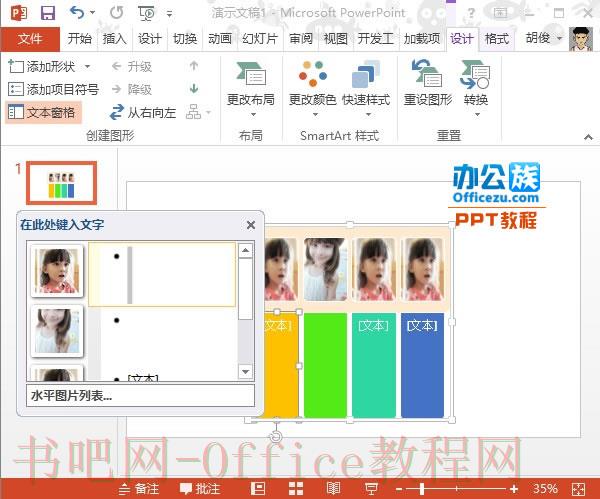
Task: Click 重设图形 reset graphic
Action: 428,84
